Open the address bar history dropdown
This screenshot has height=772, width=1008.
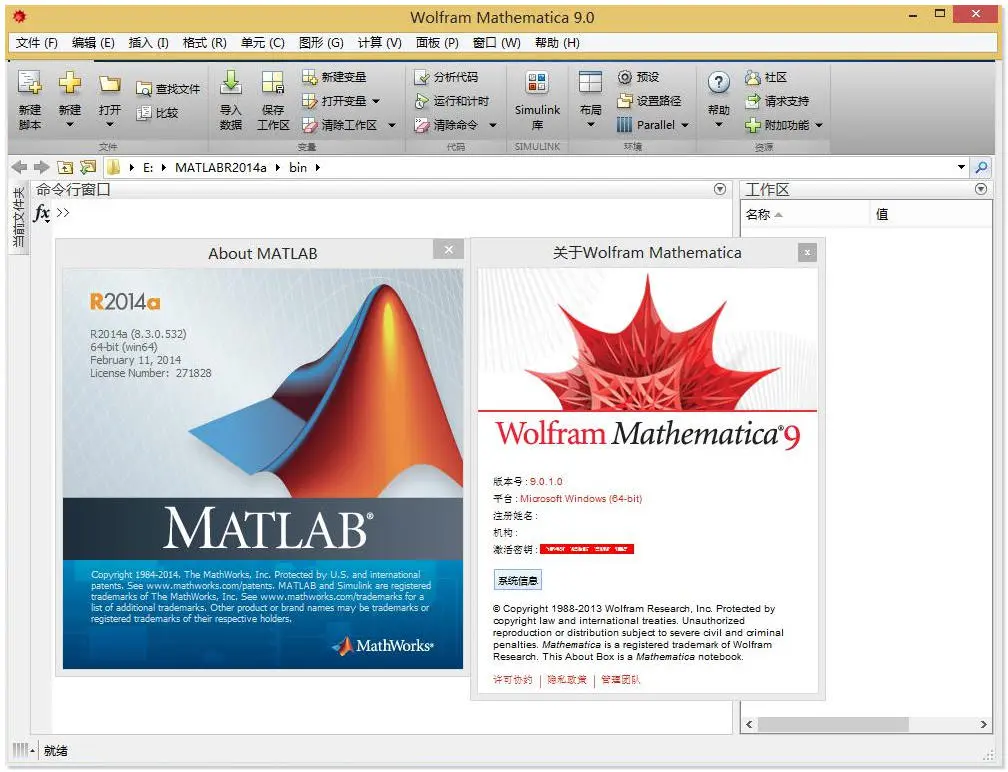[x=962, y=167]
